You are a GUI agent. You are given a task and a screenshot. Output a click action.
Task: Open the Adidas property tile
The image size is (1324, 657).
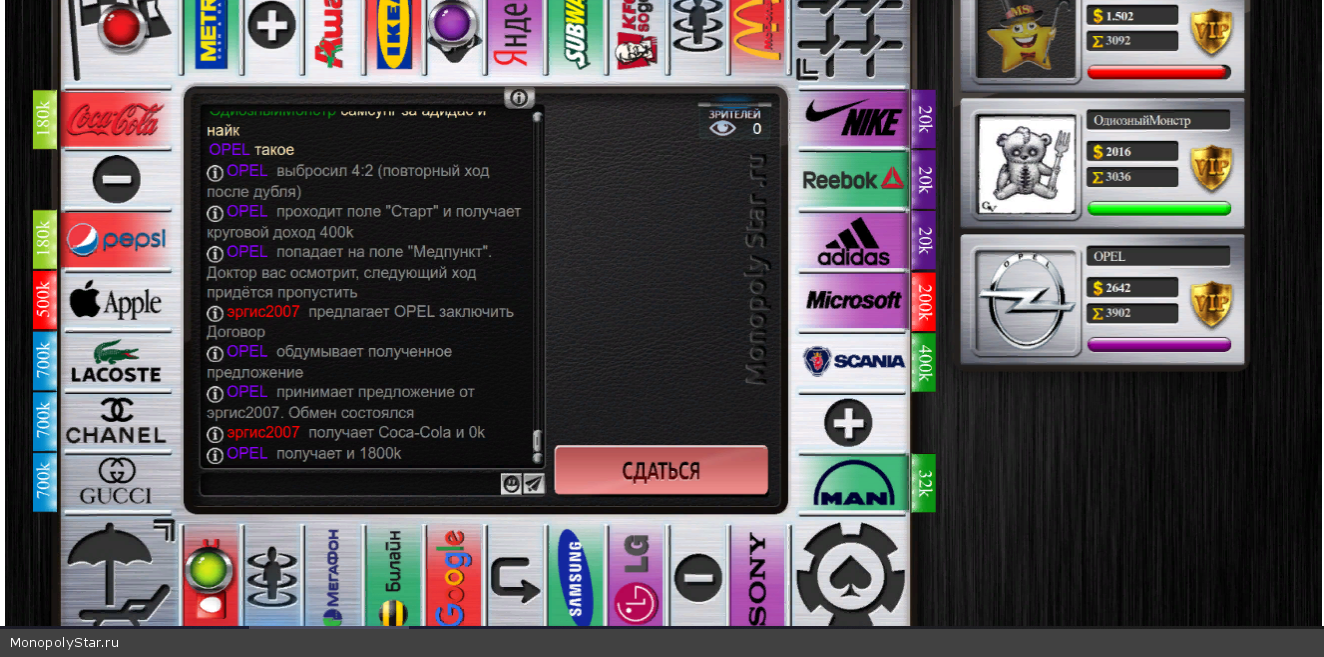coord(853,241)
